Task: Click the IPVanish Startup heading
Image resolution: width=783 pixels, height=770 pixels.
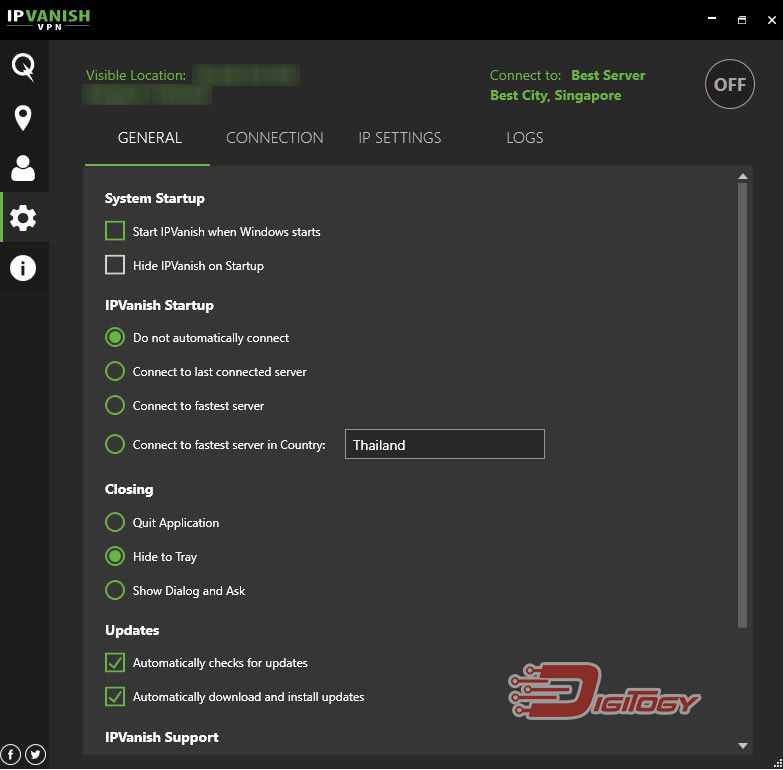Action: (x=159, y=305)
